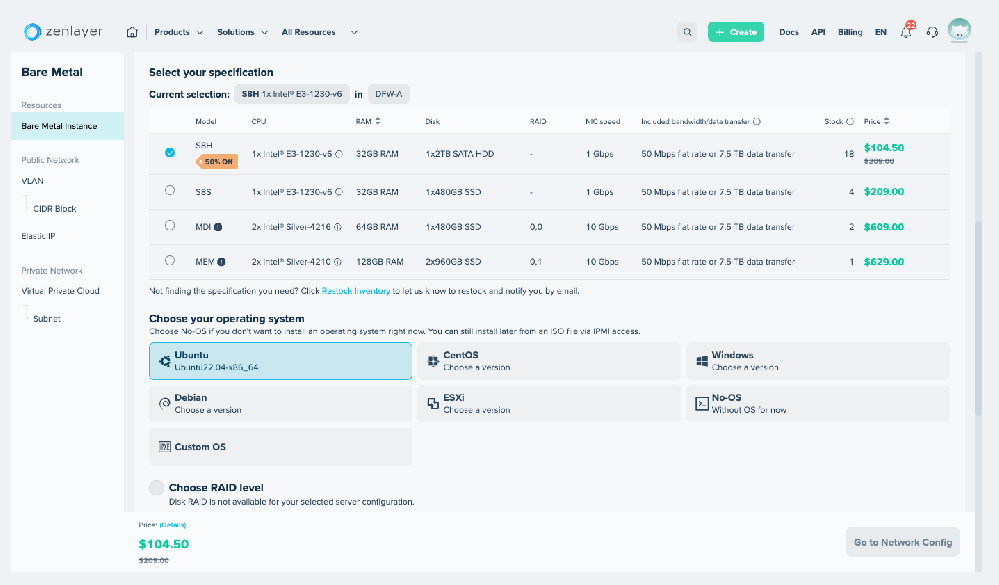Click the badge icon next to MEM
The height and width of the screenshot is (585, 999).
pyautogui.click(x=221, y=262)
